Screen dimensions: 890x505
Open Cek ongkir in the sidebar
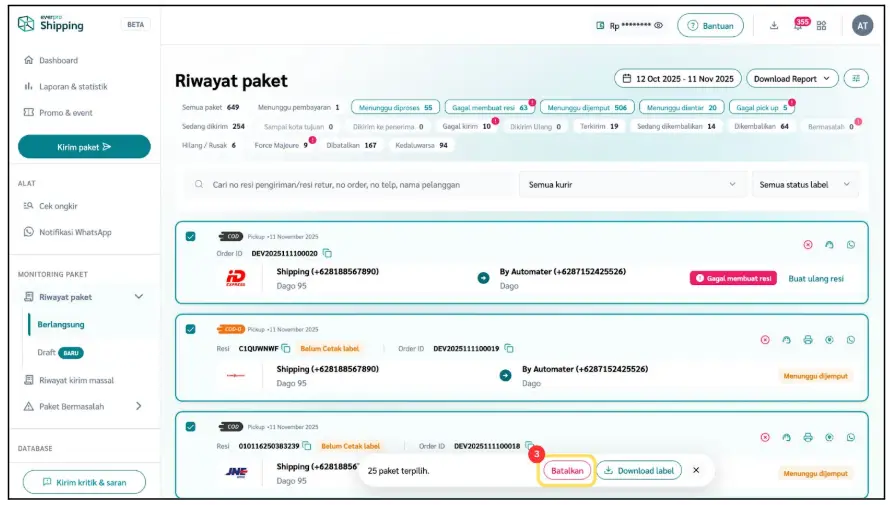pyautogui.click(x=58, y=206)
